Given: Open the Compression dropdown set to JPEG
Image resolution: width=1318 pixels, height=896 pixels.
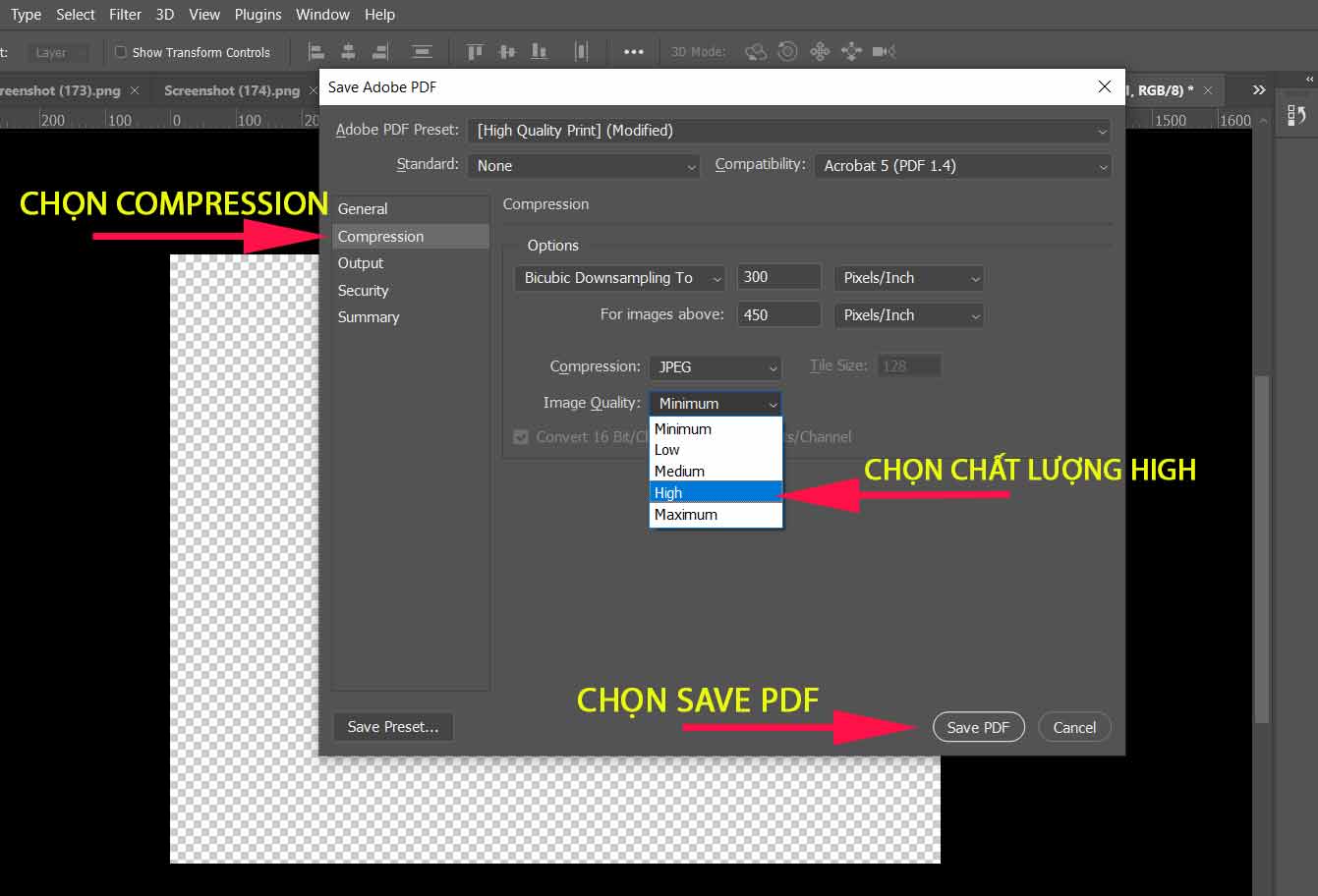Looking at the screenshot, I should coord(715,366).
